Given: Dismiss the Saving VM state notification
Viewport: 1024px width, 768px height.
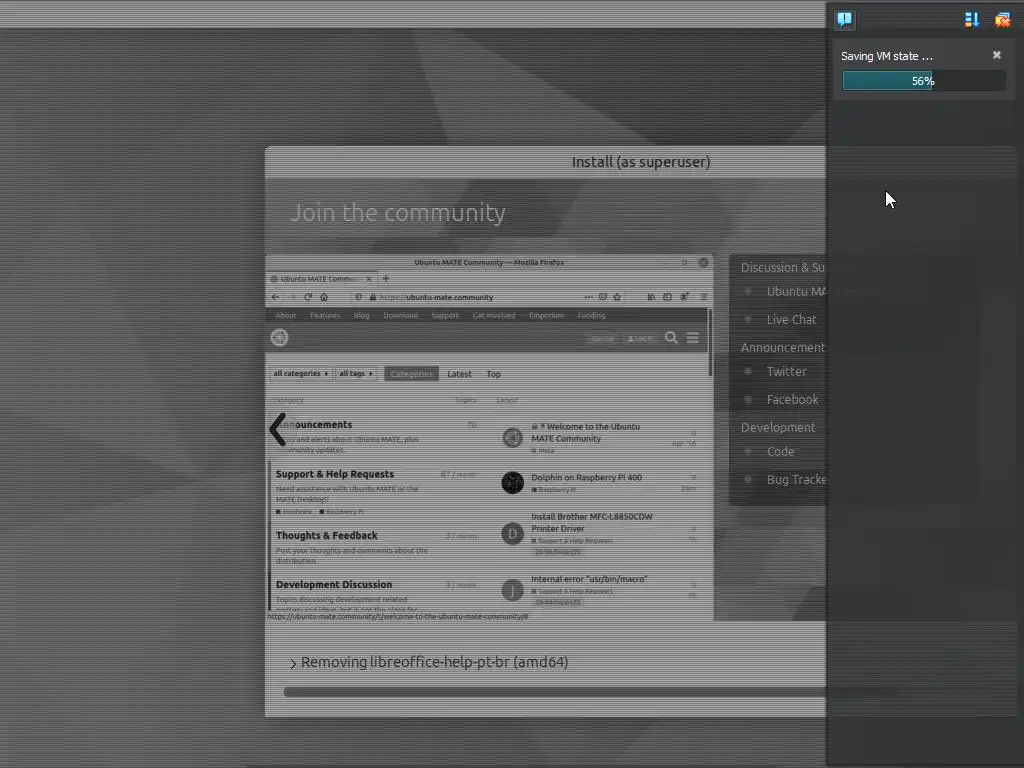Looking at the screenshot, I should point(997,55).
